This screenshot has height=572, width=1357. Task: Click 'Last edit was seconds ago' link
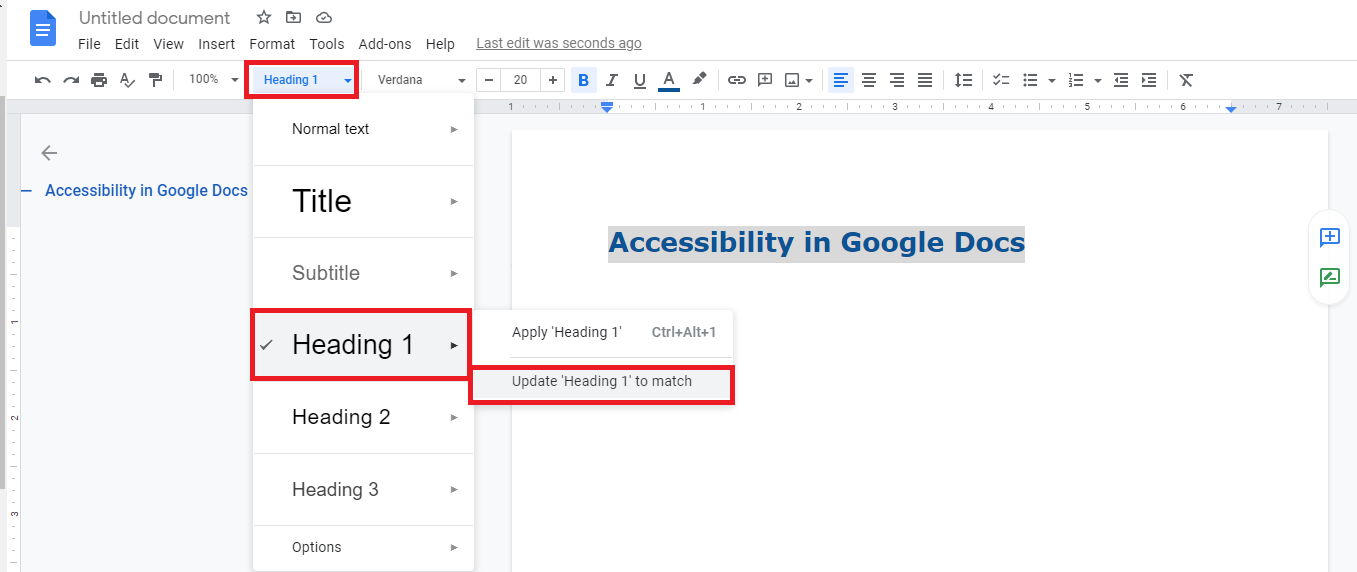point(559,44)
